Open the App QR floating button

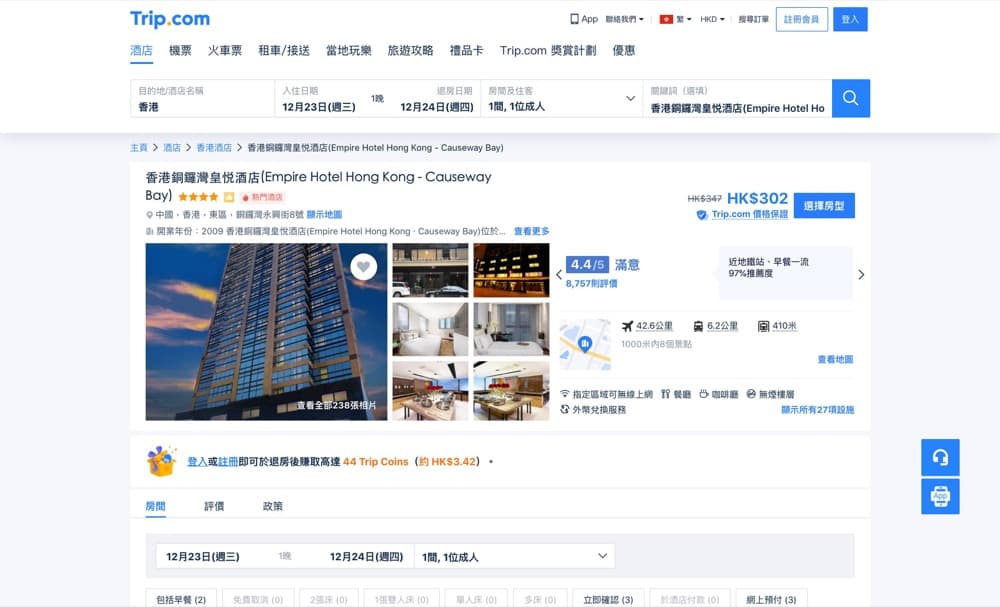pos(940,496)
